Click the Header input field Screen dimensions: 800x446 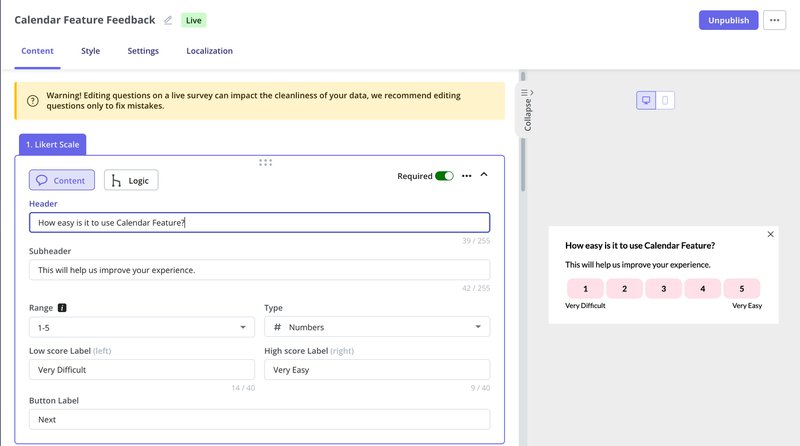tap(259, 222)
